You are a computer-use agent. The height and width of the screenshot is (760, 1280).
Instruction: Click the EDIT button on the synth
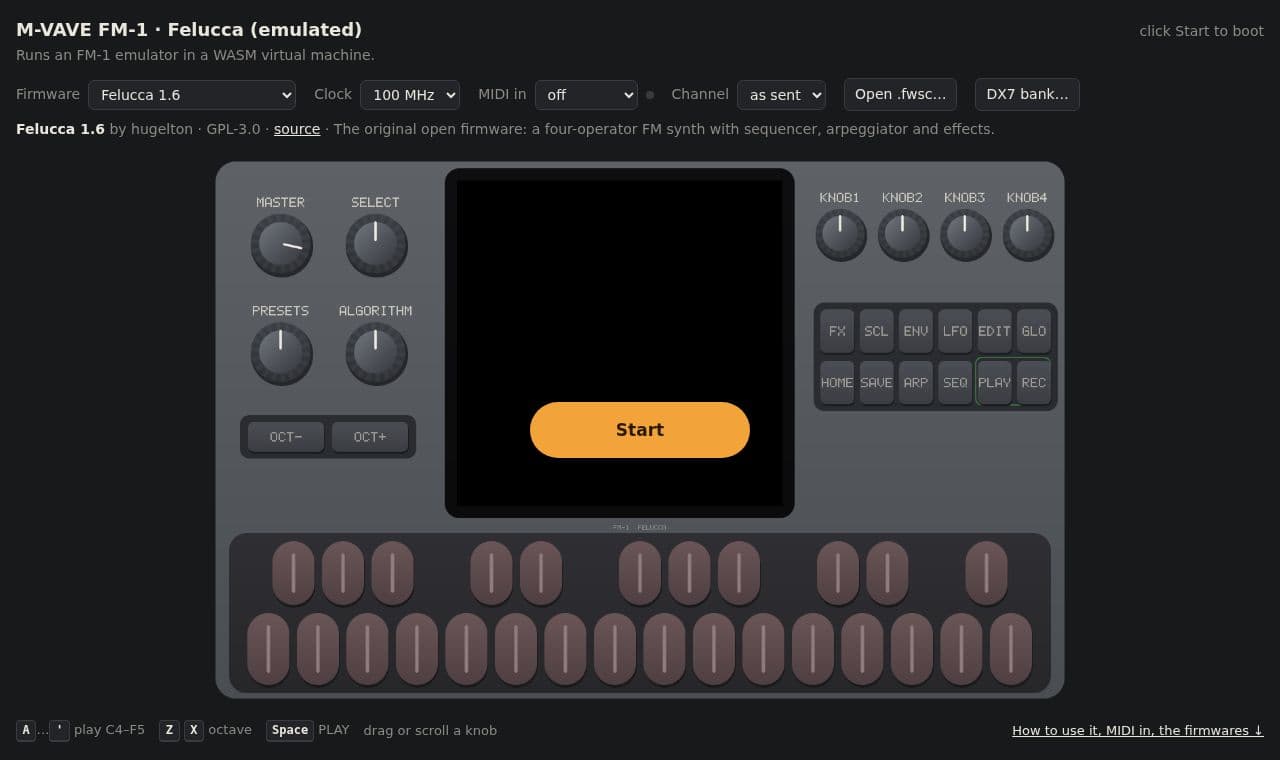[x=994, y=331]
